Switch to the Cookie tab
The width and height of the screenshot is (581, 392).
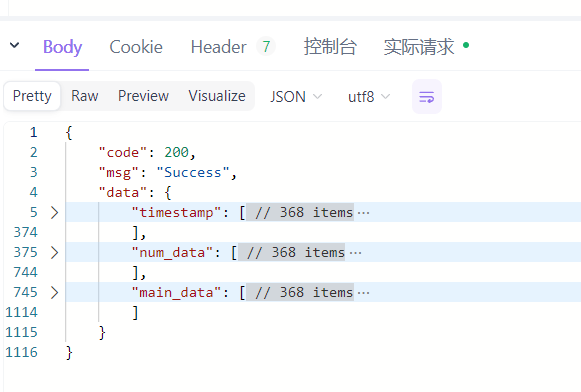click(x=136, y=47)
